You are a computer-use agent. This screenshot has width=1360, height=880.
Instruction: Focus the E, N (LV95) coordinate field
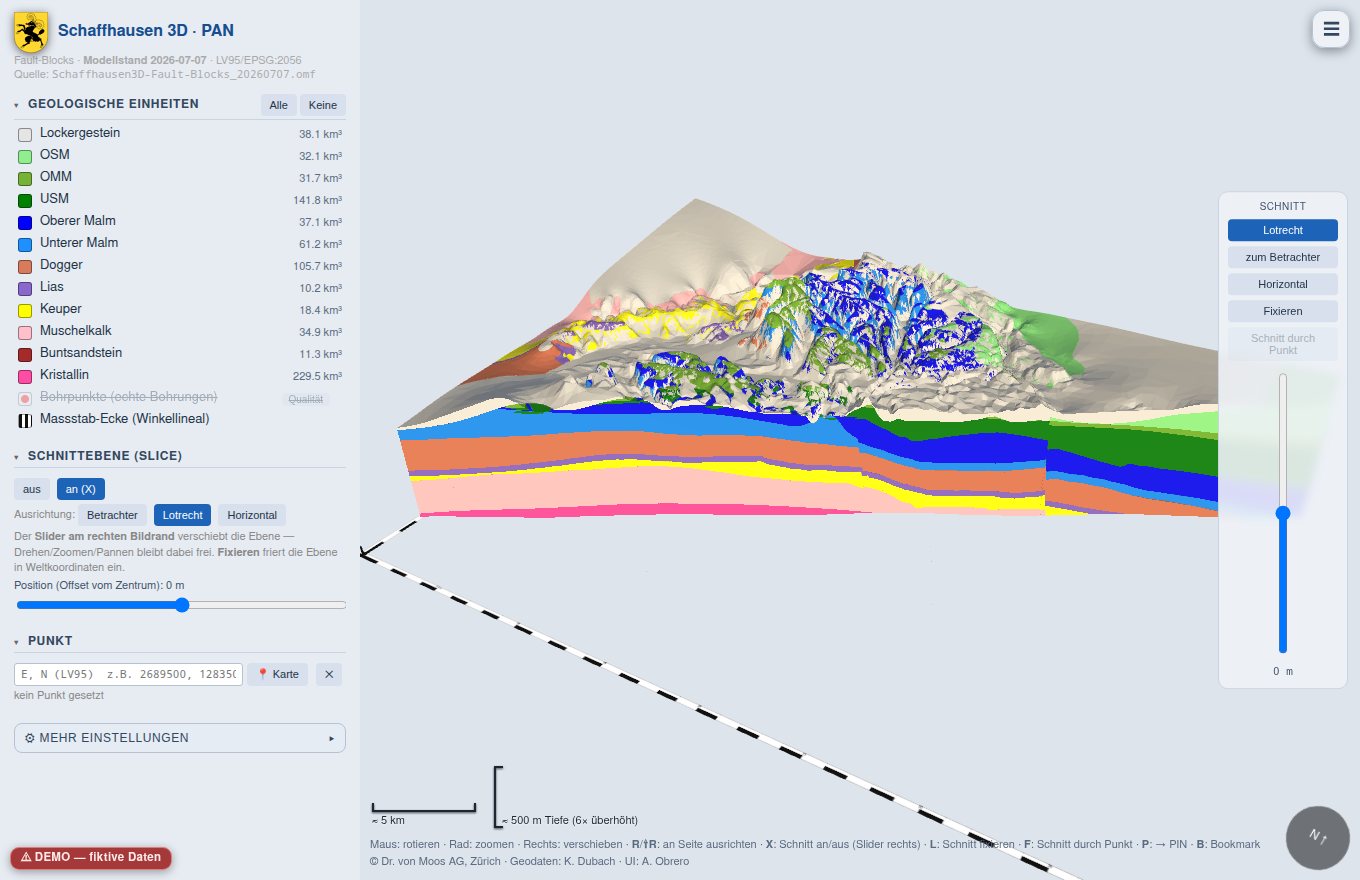(128, 674)
